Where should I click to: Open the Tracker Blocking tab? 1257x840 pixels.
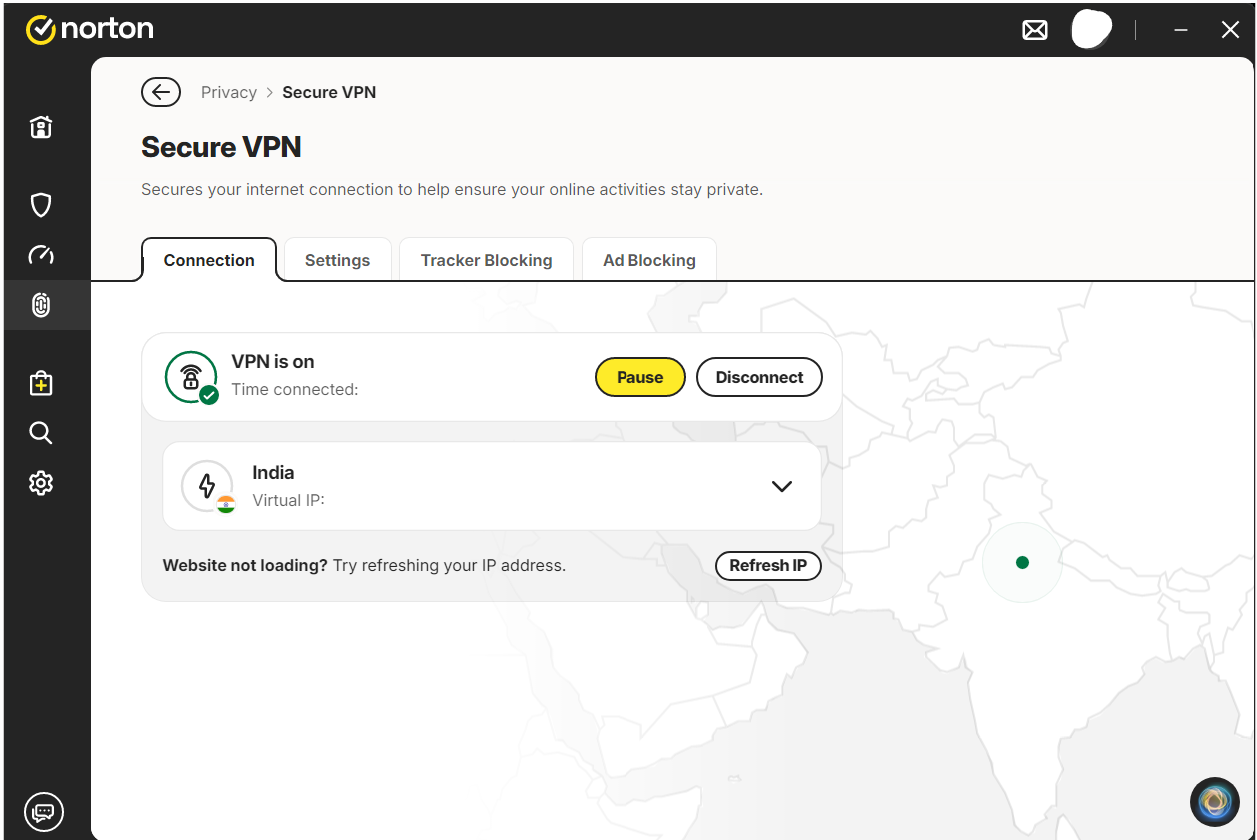pyautogui.click(x=486, y=260)
